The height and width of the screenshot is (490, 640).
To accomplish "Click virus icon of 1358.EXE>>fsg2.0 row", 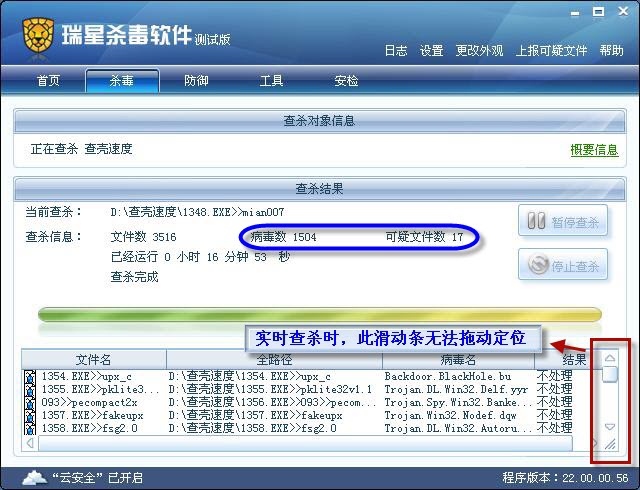I will (30, 429).
